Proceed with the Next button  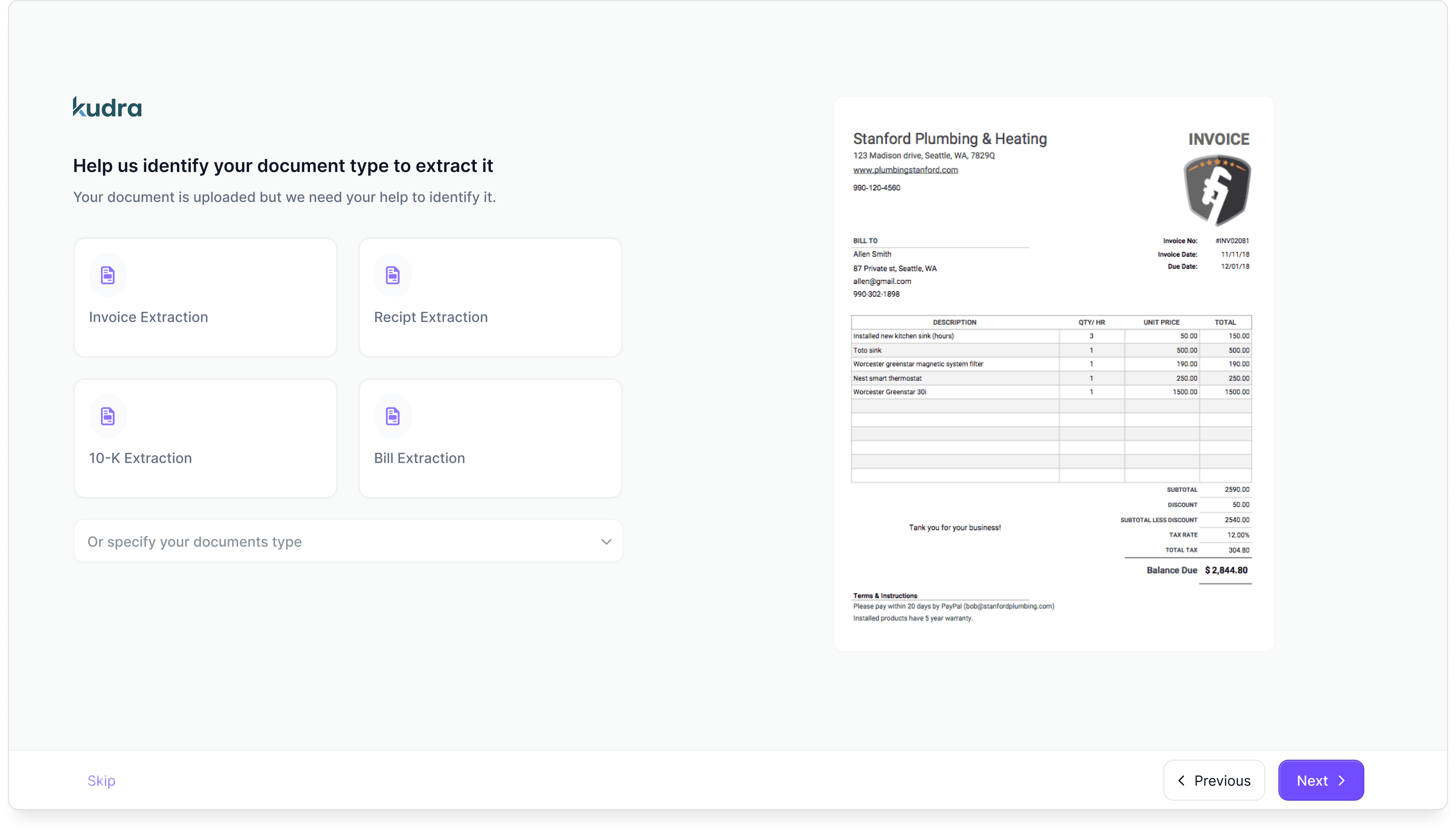coord(1320,780)
